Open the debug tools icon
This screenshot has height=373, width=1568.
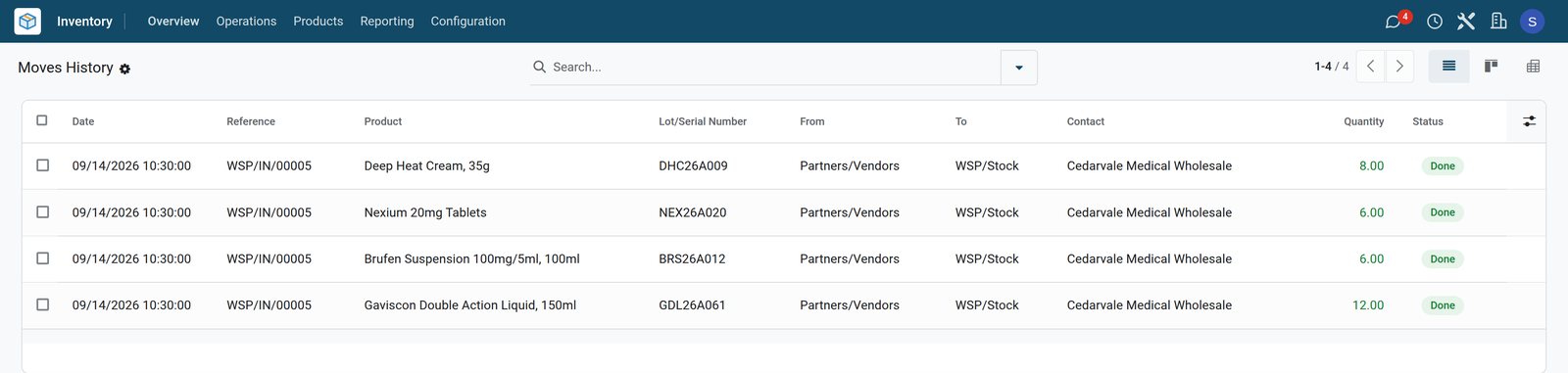point(1466,22)
